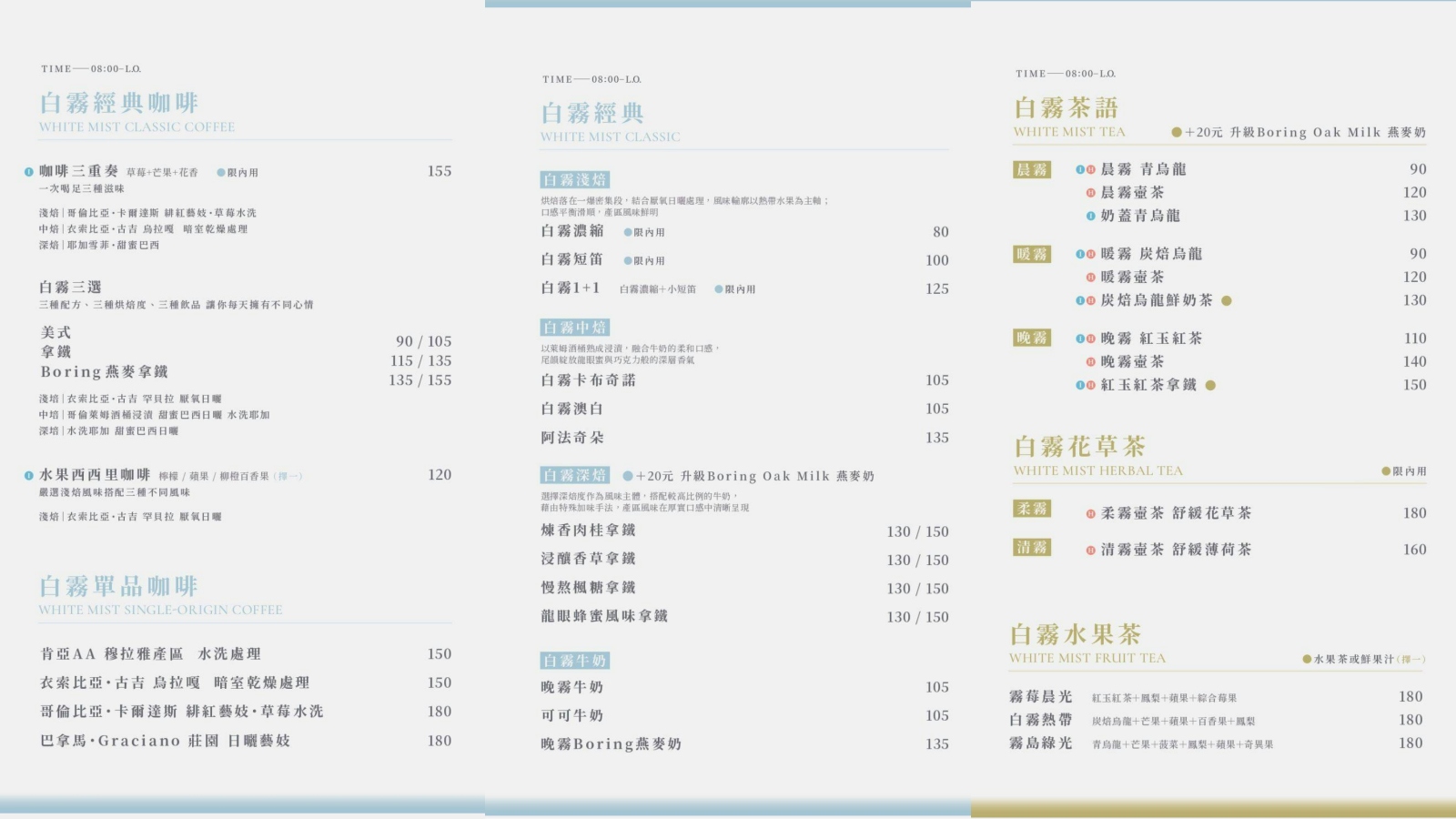Image resolution: width=1456 pixels, height=819 pixels.
Task: Click the red hot icon beside 晨霧壺茶
Action: coord(1090,191)
